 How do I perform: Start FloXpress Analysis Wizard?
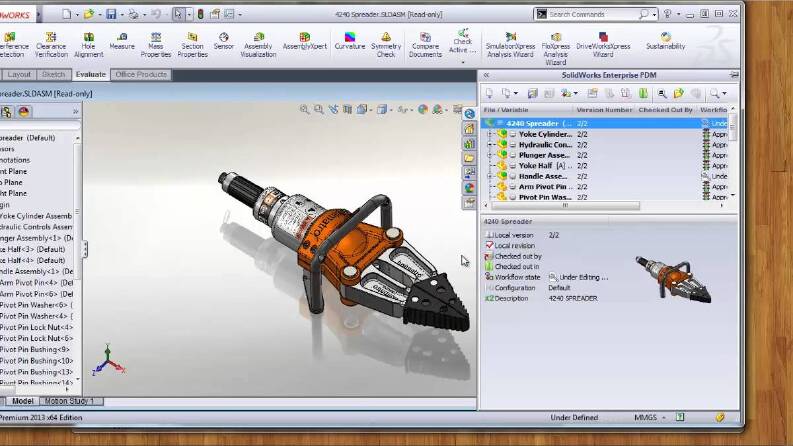pos(555,49)
